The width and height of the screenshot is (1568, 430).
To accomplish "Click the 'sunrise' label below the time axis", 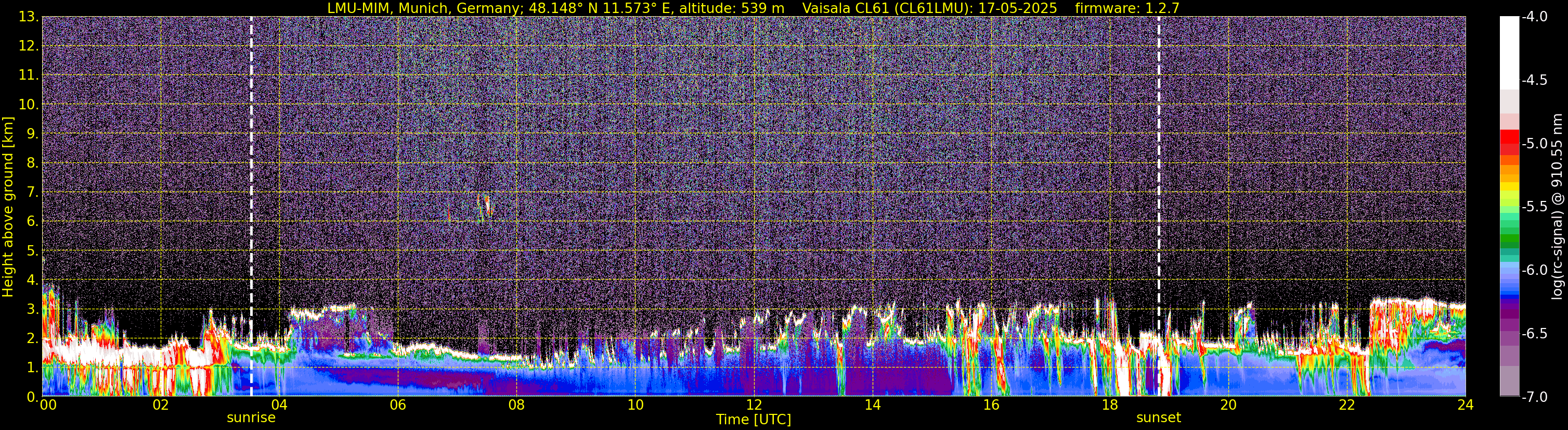I will pyautogui.click(x=251, y=418).
